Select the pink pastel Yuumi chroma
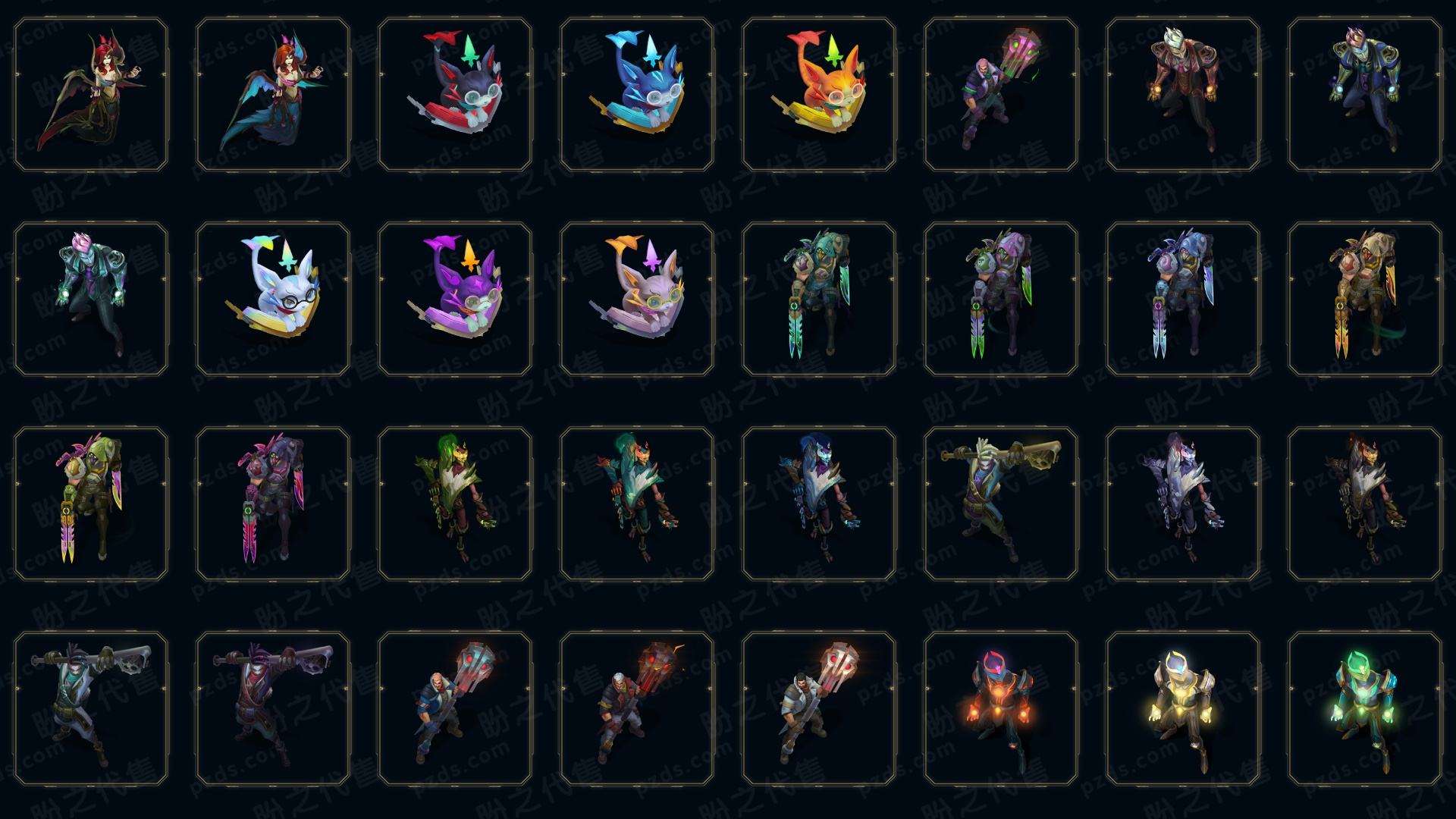The height and width of the screenshot is (819, 1456). 637,299
